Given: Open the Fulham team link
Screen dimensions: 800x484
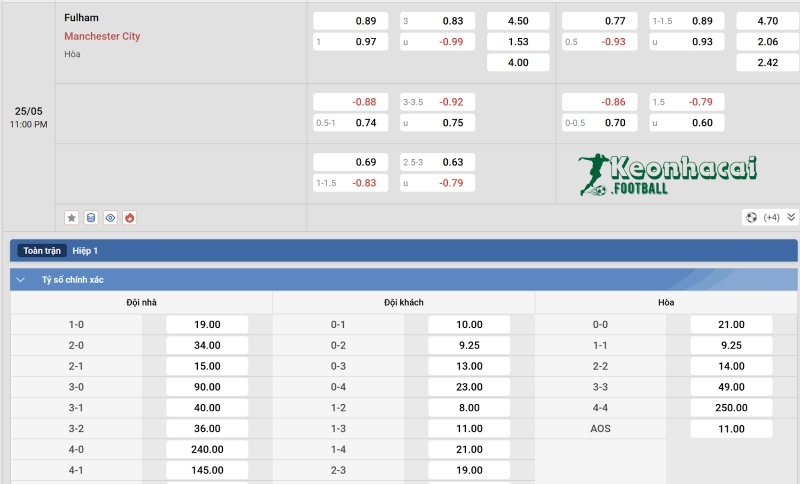Looking at the screenshot, I should pos(81,18).
